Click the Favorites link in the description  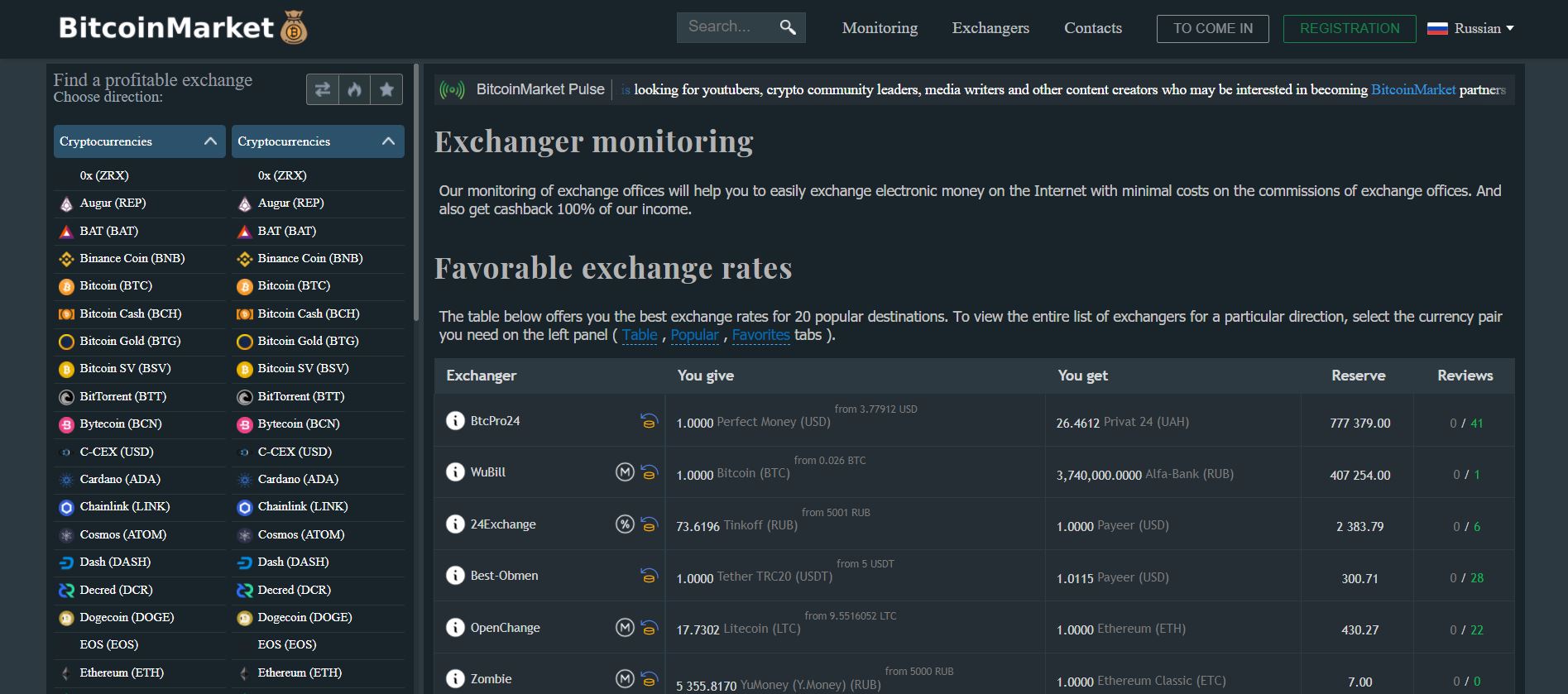click(x=761, y=335)
